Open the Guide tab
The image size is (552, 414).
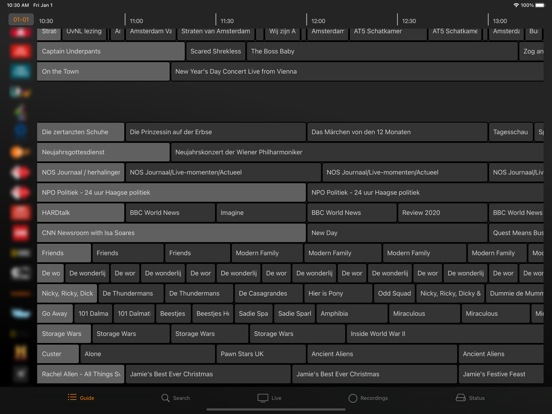(x=81, y=398)
